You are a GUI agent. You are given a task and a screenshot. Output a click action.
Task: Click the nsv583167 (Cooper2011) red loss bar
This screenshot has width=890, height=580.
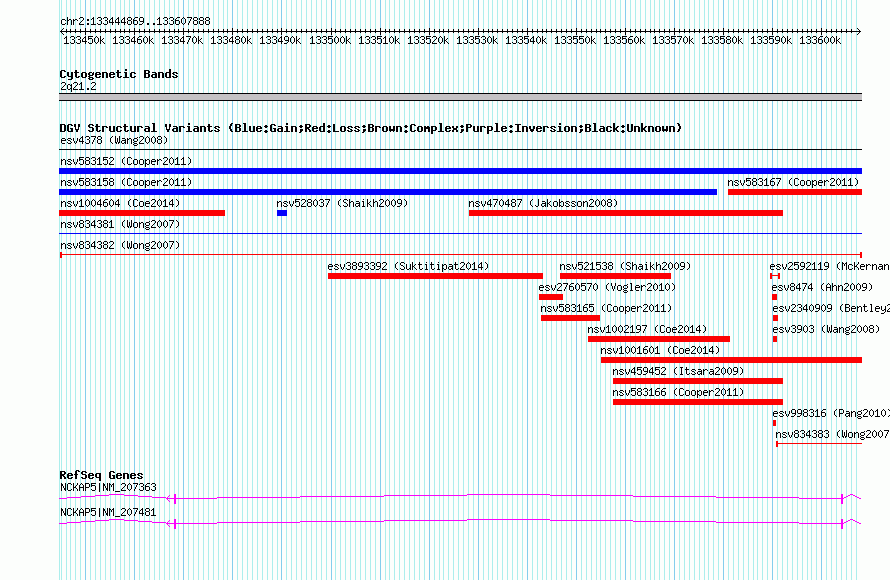tap(795, 192)
